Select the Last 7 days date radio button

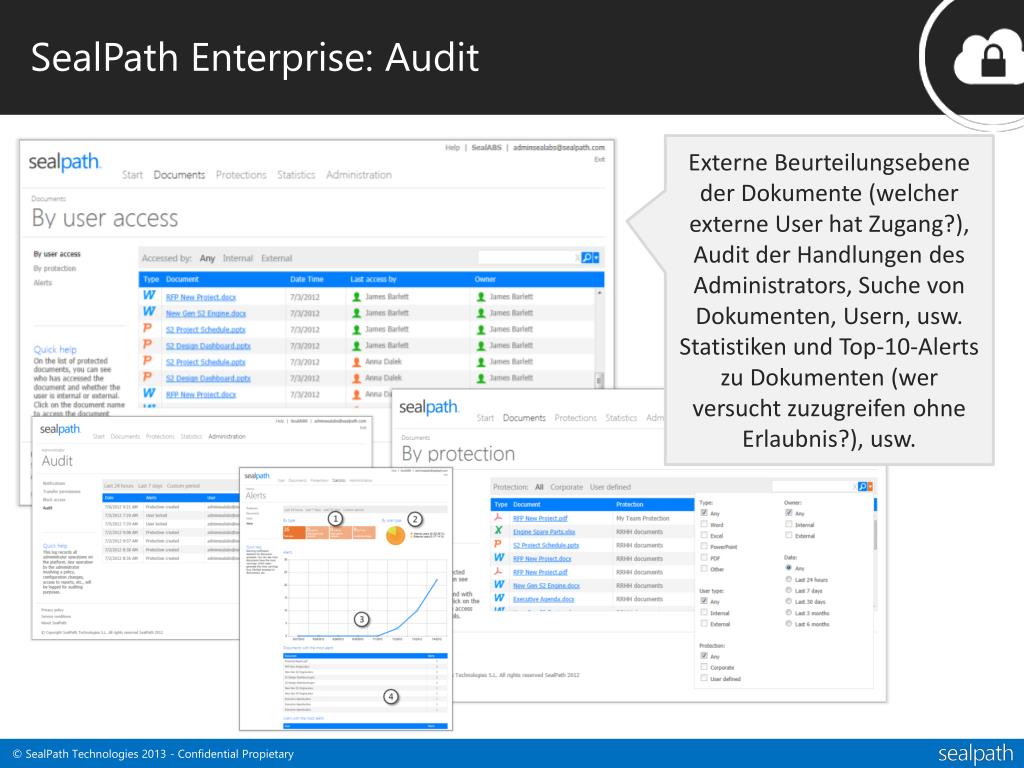tap(789, 590)
